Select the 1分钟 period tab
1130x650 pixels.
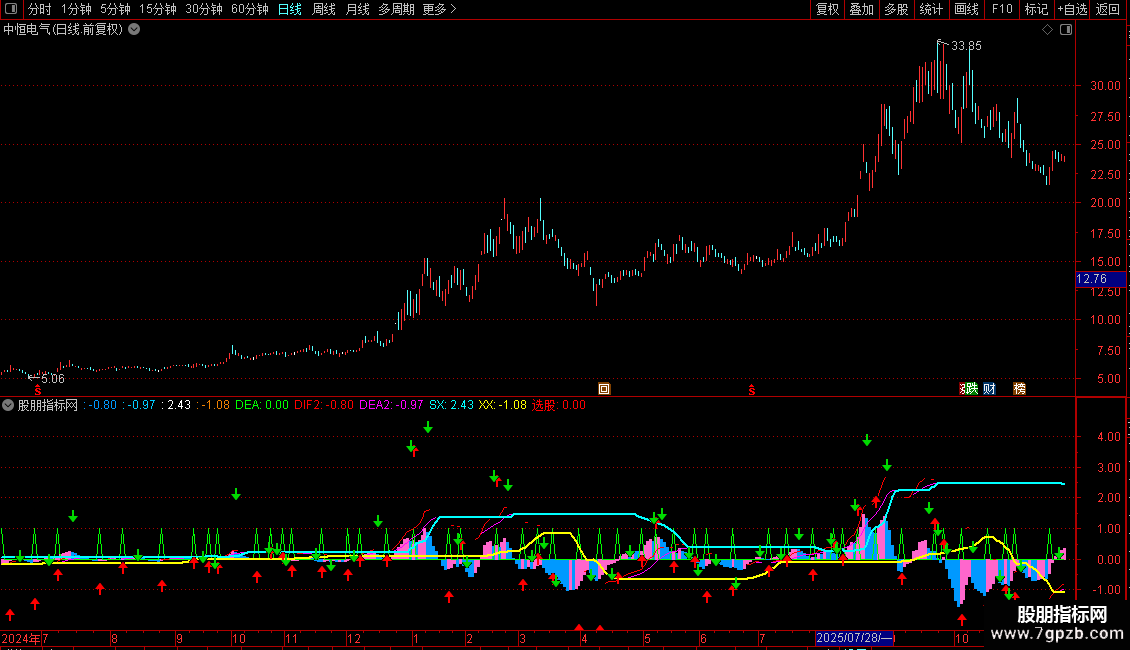(76, 9)
